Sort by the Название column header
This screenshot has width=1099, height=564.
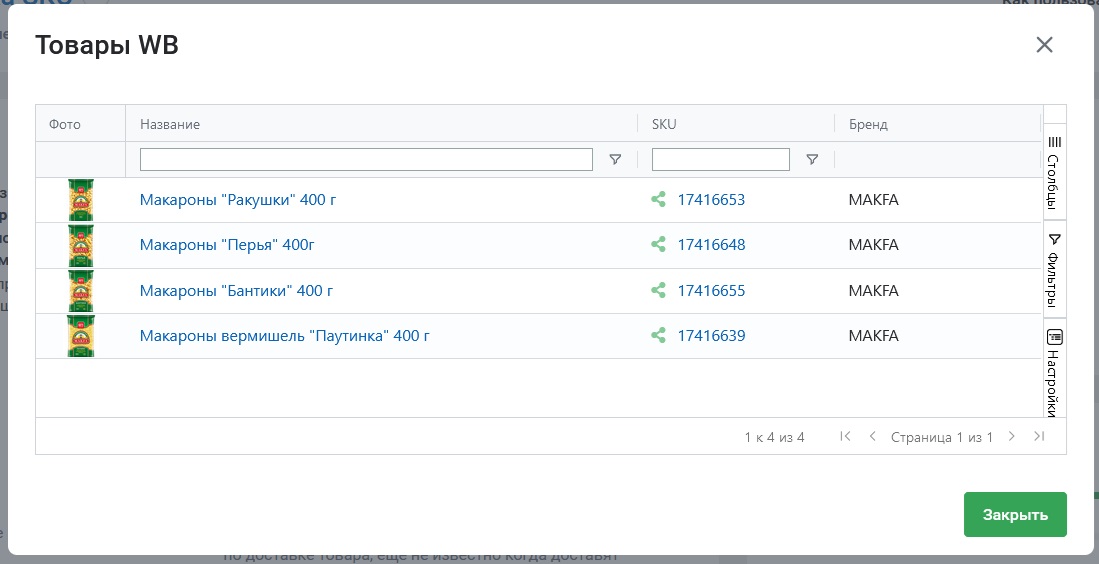point(170,124)
